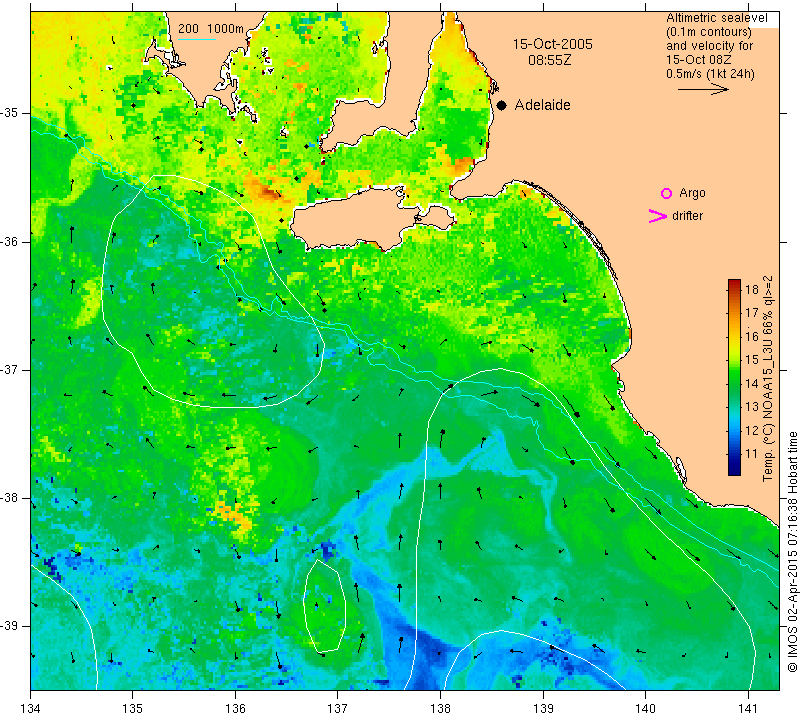Click the longitude label 137
Viewport: 800px width, 720px height.
[337, 708]
